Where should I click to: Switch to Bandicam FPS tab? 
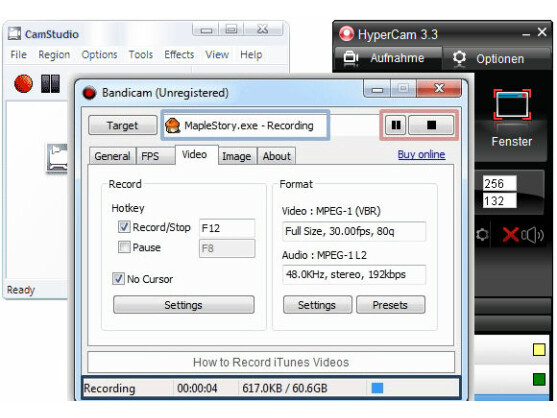click(155, 156)
